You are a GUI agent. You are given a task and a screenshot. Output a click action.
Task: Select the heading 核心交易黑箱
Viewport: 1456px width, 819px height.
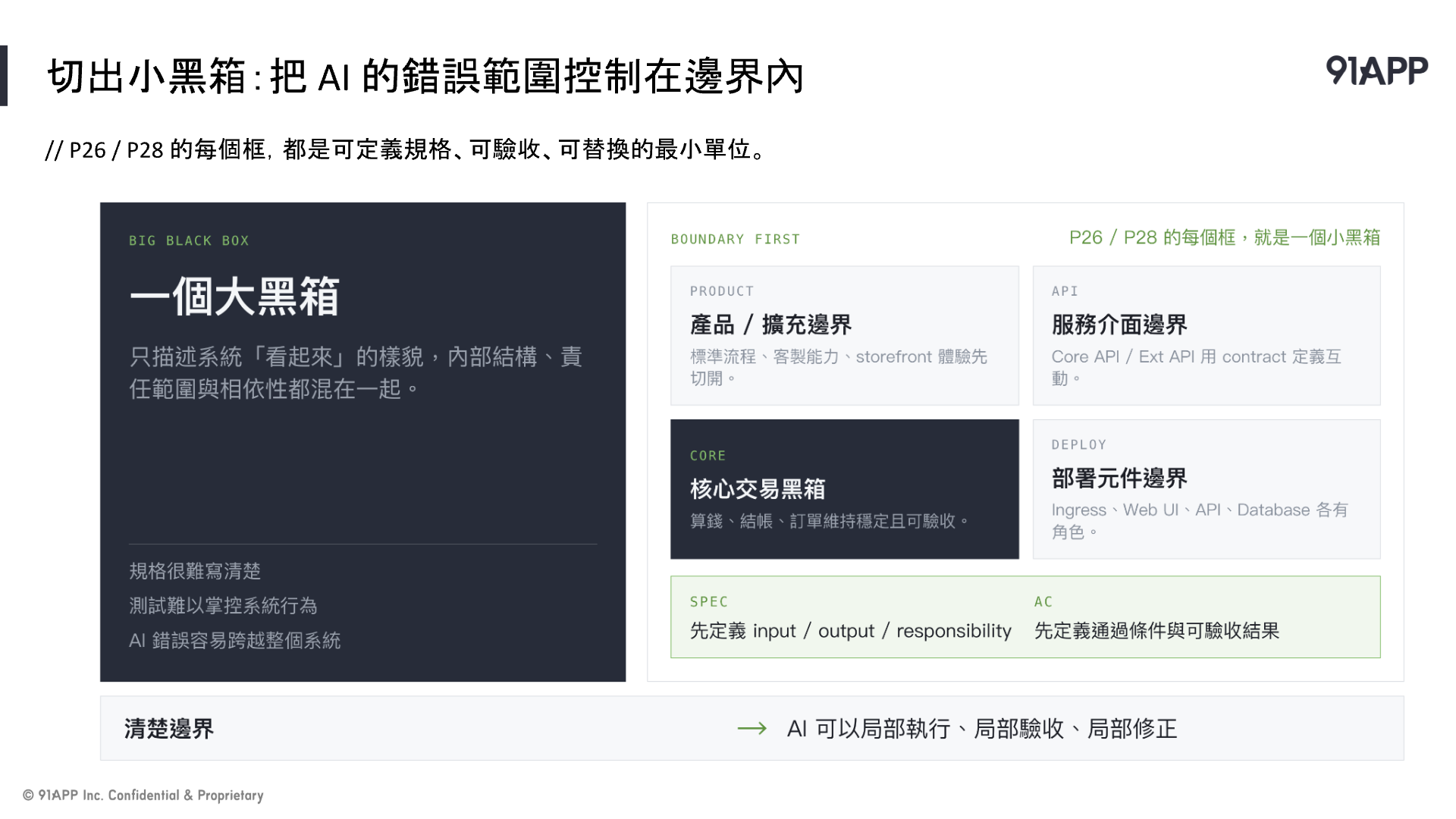click(758, 489)
